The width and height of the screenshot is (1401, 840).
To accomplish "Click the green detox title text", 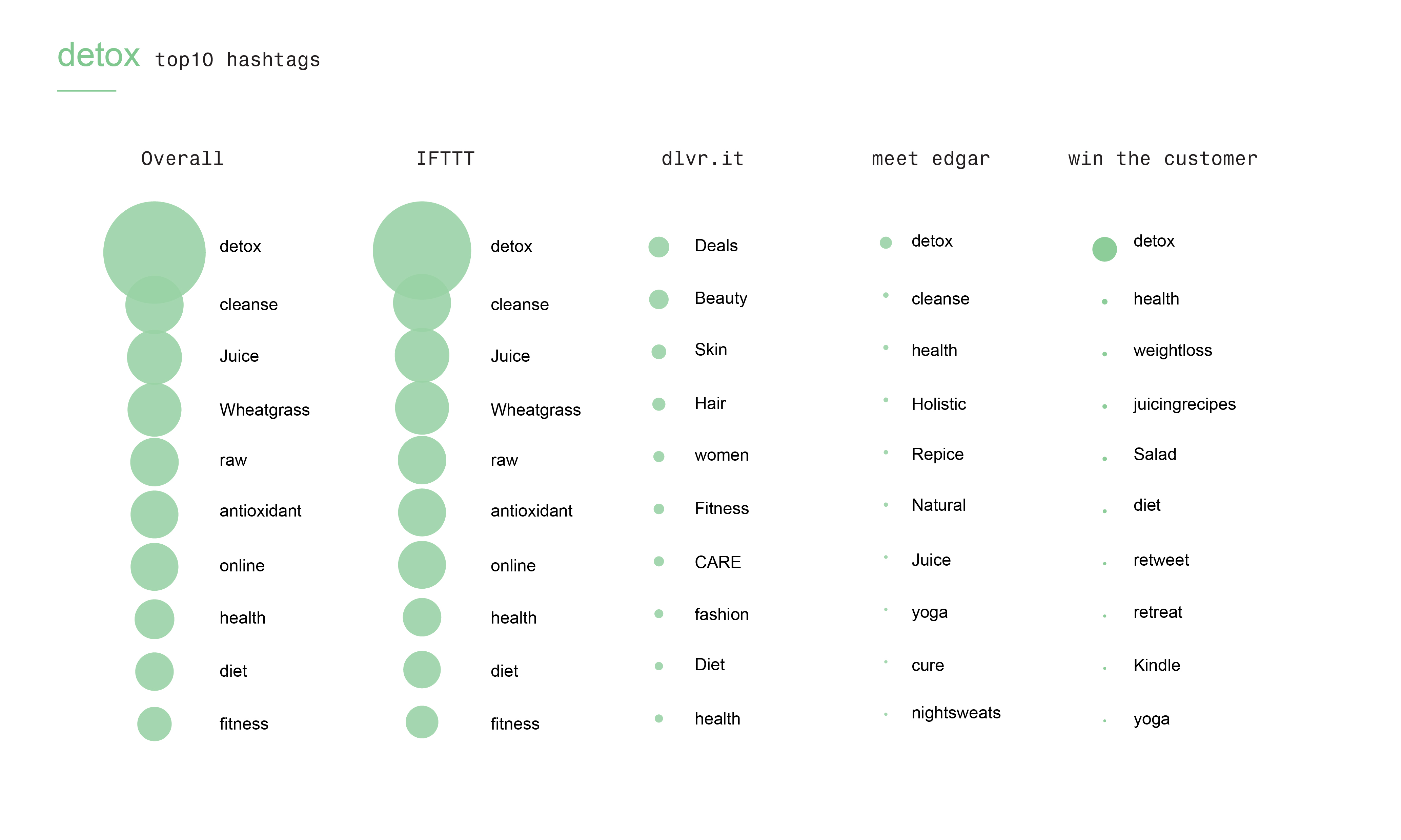I will [x=99, y=56].
